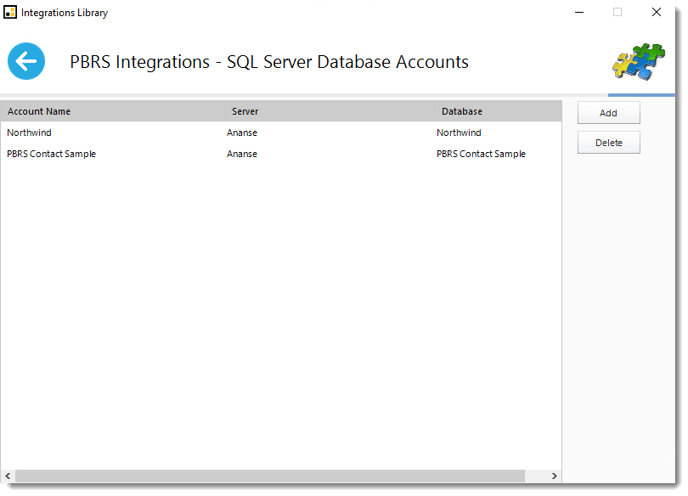Click the puzzle pieces integrations icon
The image size is (688, 496).
point(638,62)
